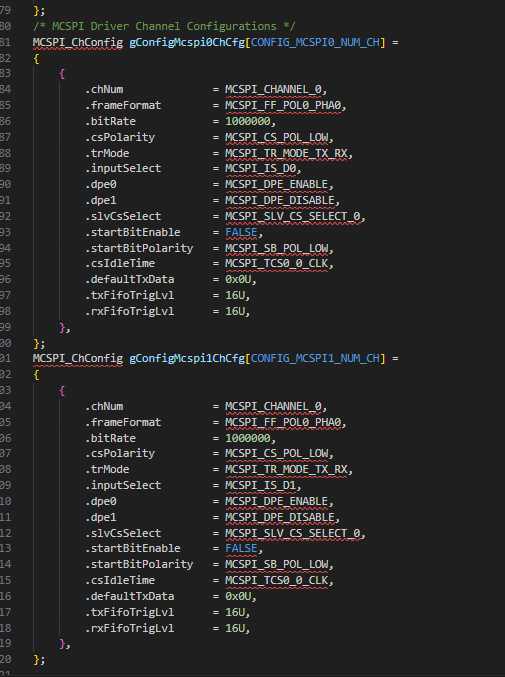Click .csPolarity field in gConfigMcspi0ChCfg block
The width and height of the screenshot is (505, 677).
pos(120,137)
